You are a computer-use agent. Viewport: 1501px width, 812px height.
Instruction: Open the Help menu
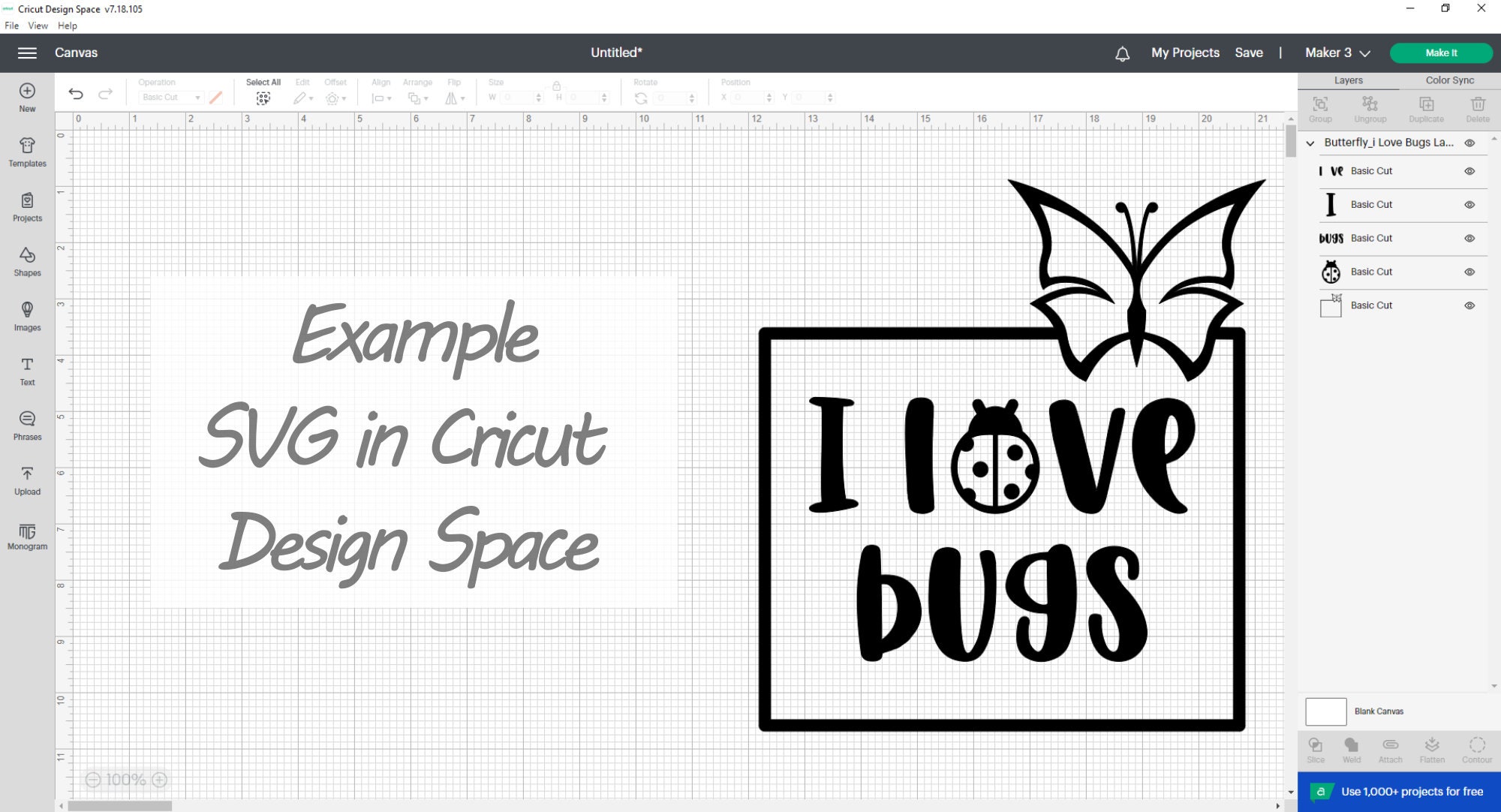click(67, 26)
